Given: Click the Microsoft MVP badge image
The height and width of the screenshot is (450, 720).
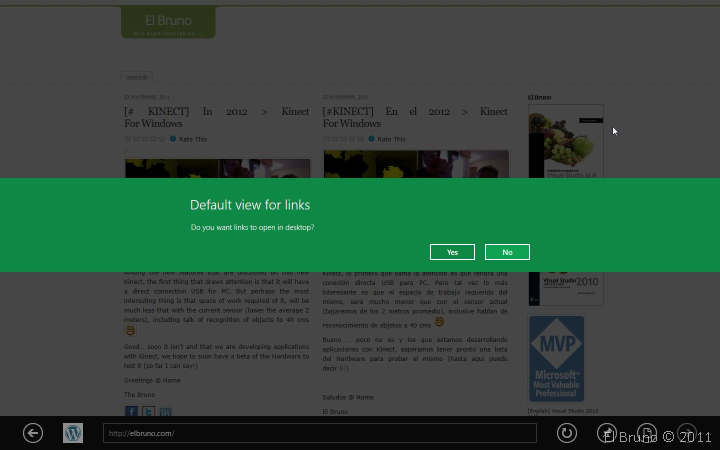Looking at the screenshot, I should [556, 359].
